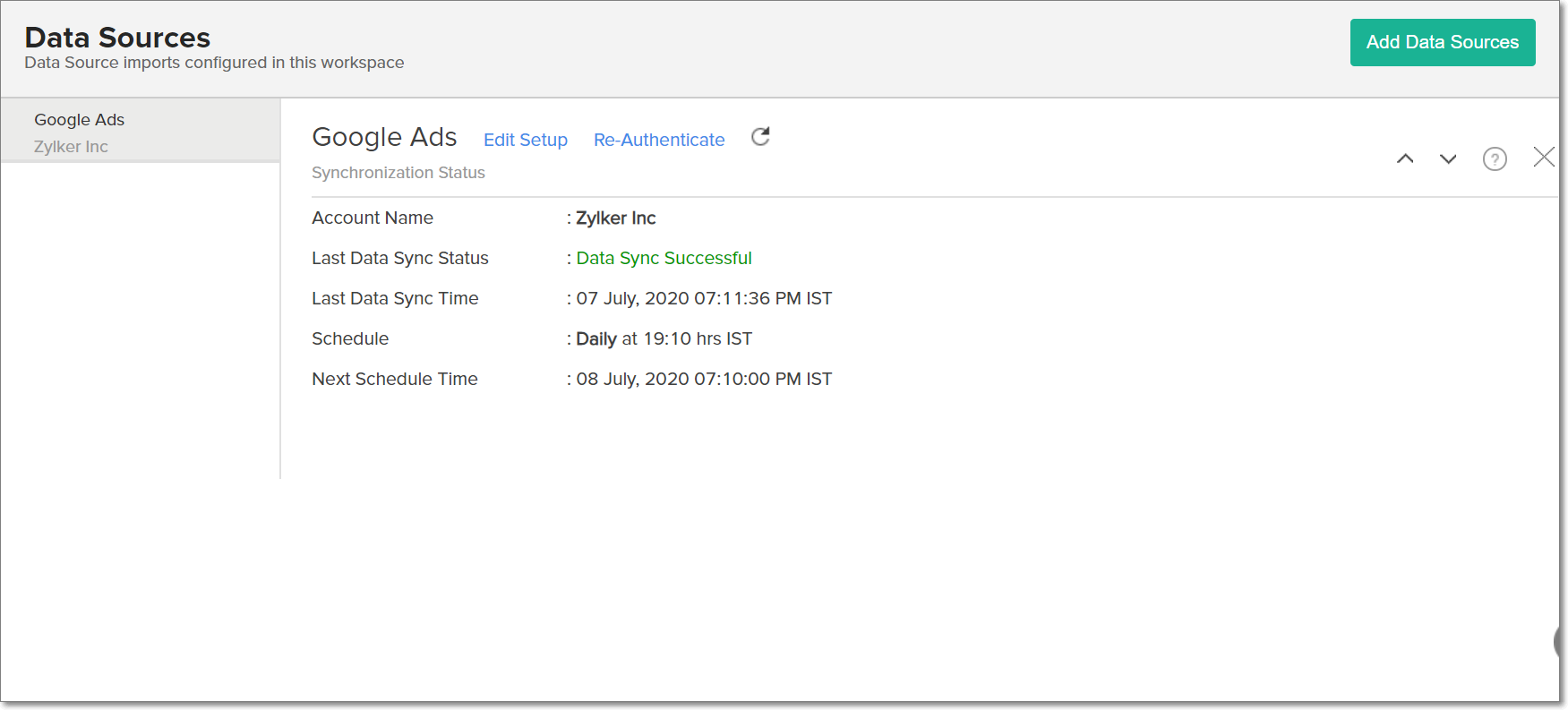Image resolution: width=1568 pixels, height=710 pixels.
Task: Click the Next Schedule Time value
Action: [x=704, y=379]
